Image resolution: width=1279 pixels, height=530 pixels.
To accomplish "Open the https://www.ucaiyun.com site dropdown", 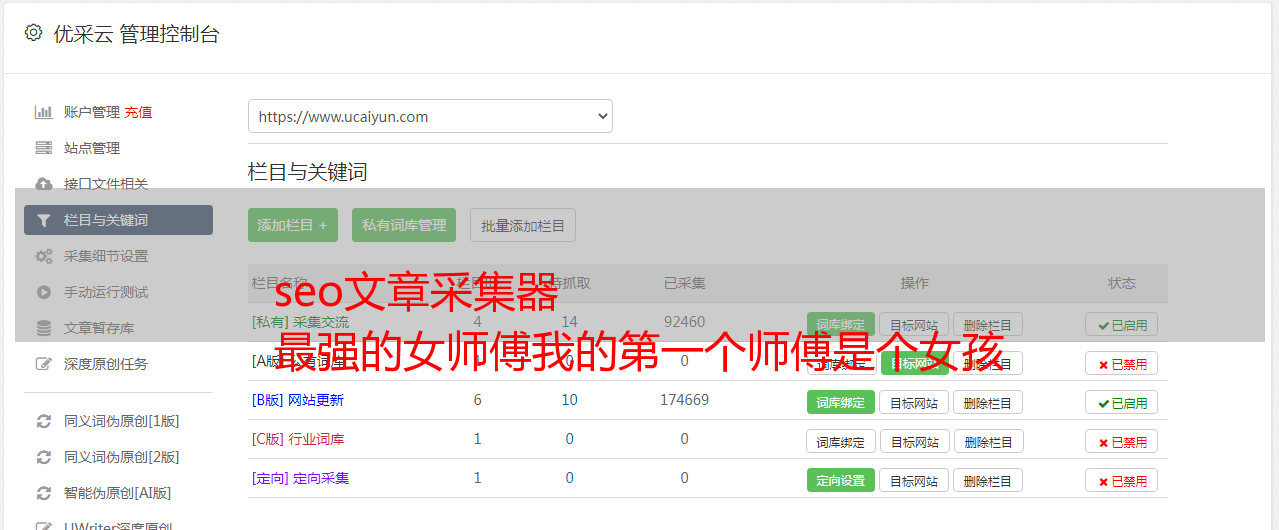I will pos(430,116).
